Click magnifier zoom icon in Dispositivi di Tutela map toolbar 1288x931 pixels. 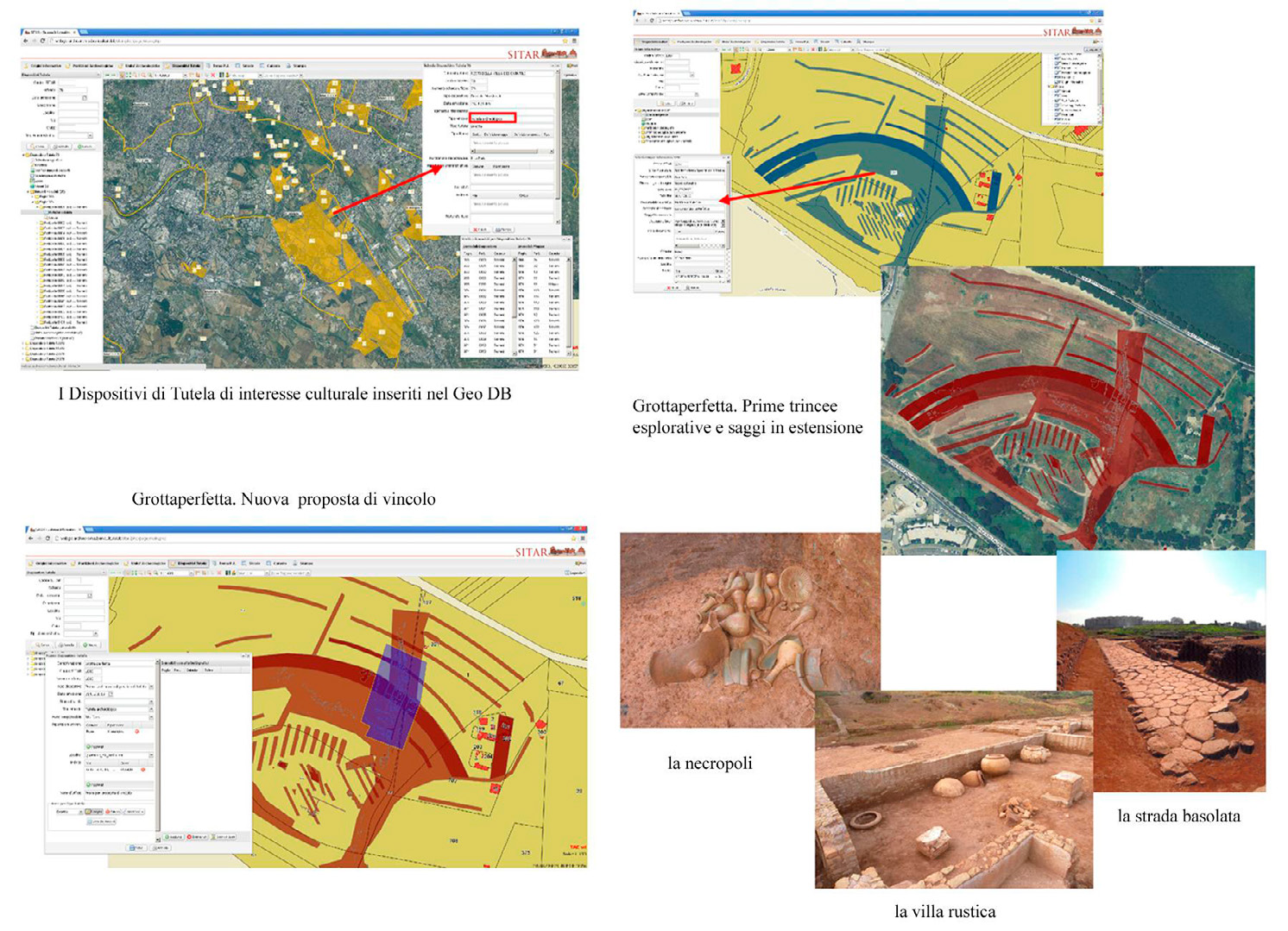coord(143,75)
